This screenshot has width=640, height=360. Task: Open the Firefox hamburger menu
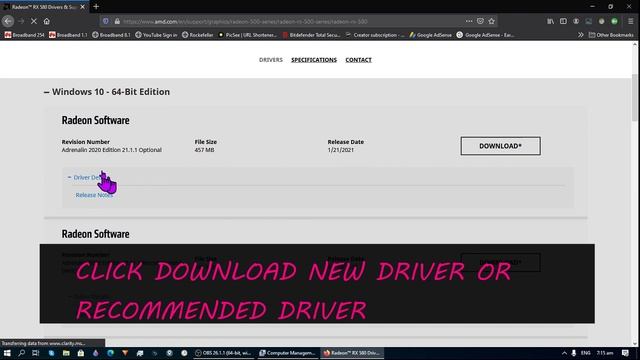tap(631, 21)
